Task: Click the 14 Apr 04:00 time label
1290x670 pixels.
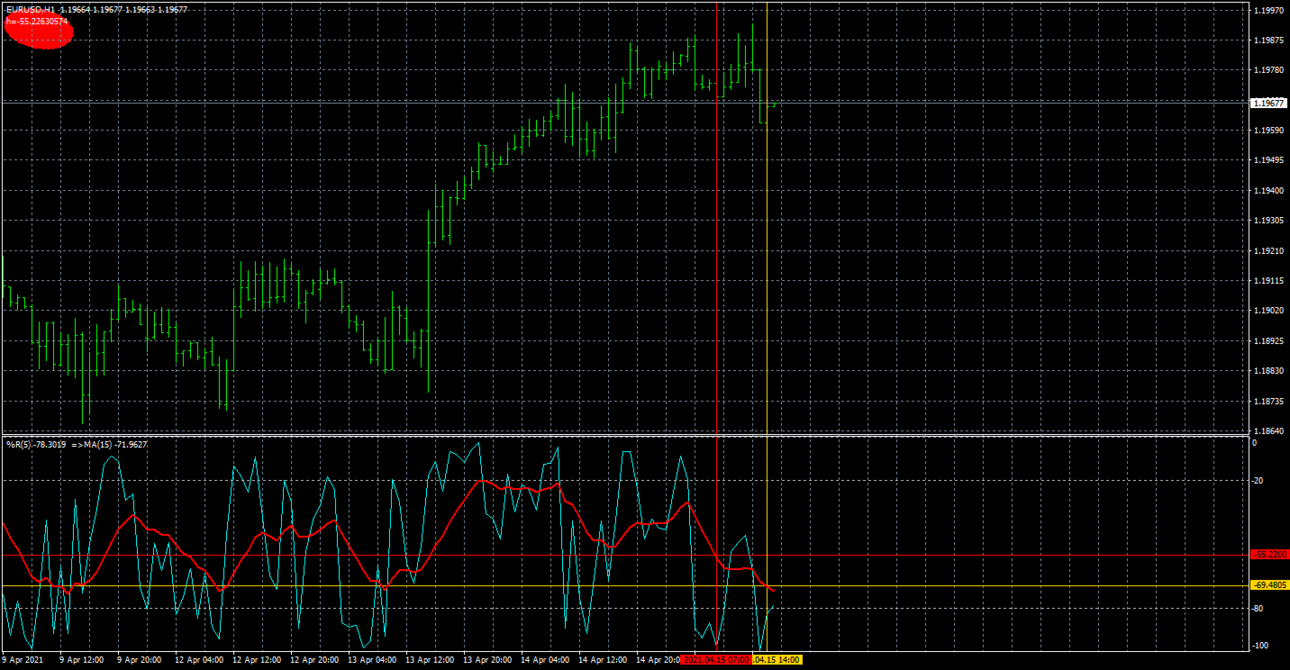Action: [x=546, y=660]
